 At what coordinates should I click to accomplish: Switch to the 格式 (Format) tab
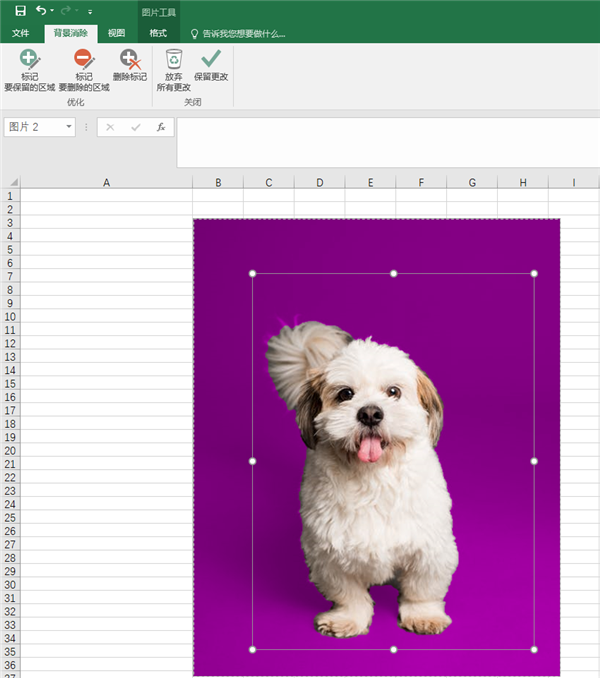(158, 33)
